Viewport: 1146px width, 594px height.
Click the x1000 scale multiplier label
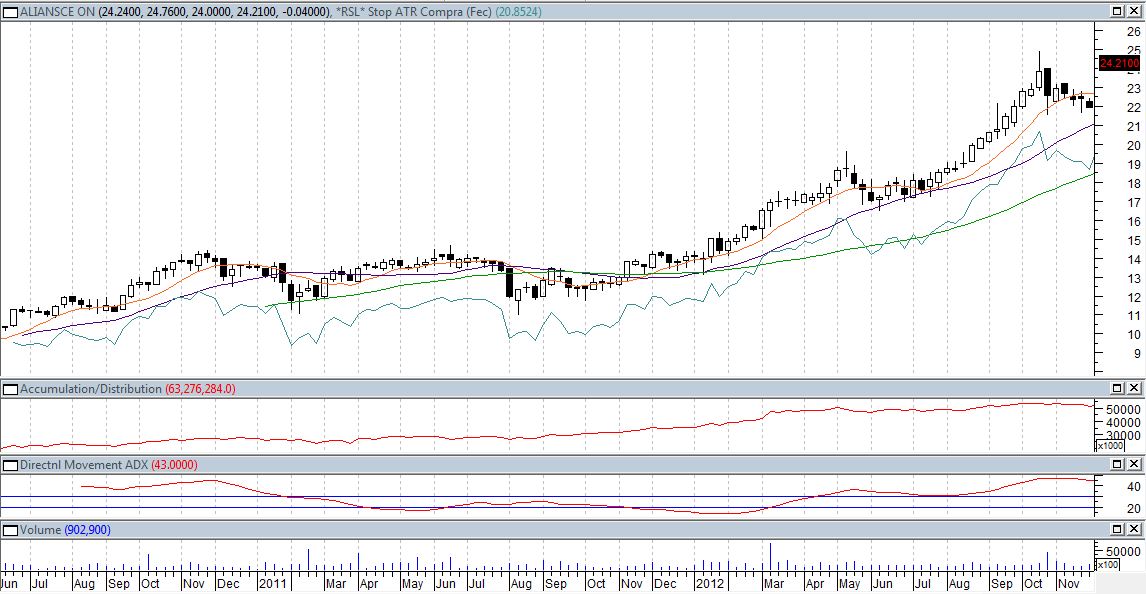1109,446
